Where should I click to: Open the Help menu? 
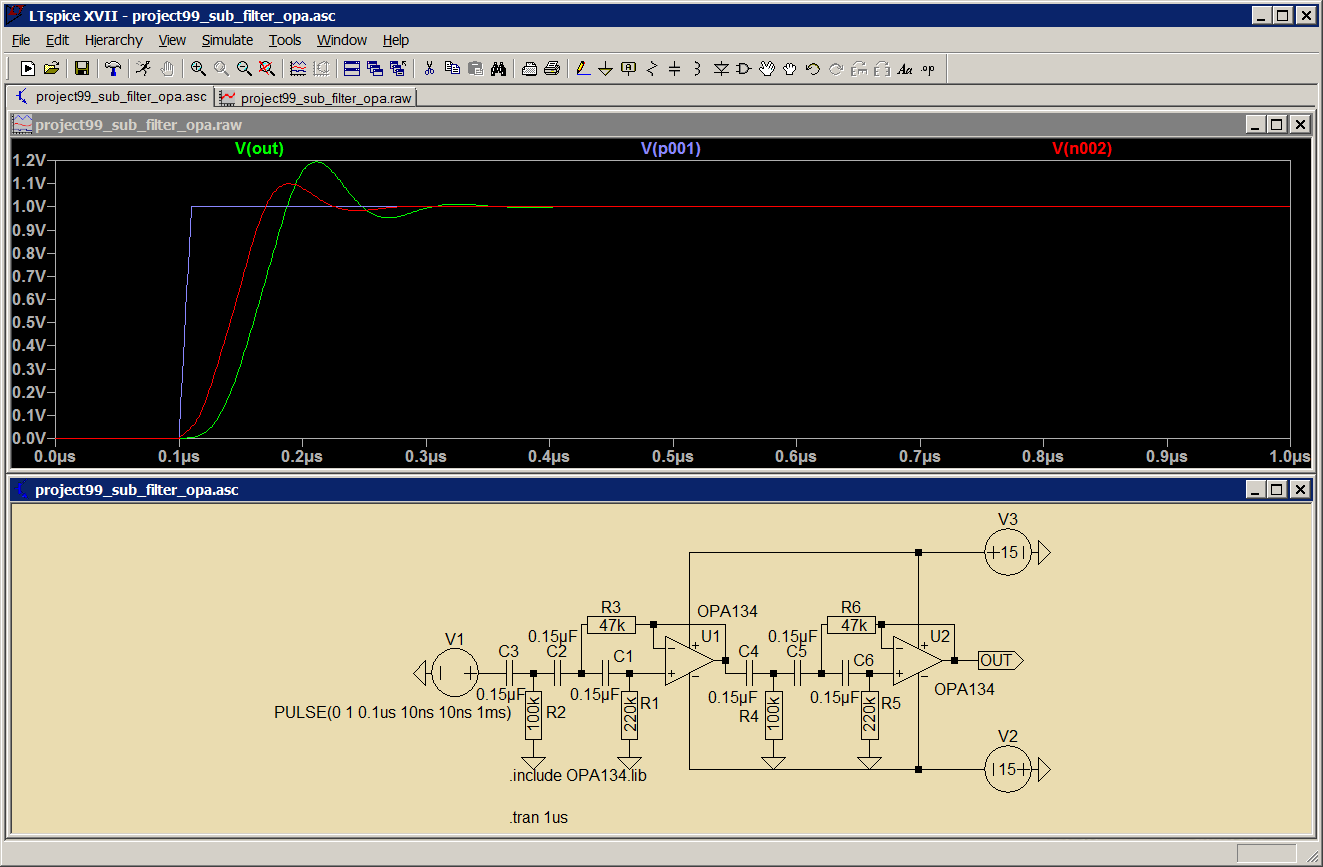point(396,40)
